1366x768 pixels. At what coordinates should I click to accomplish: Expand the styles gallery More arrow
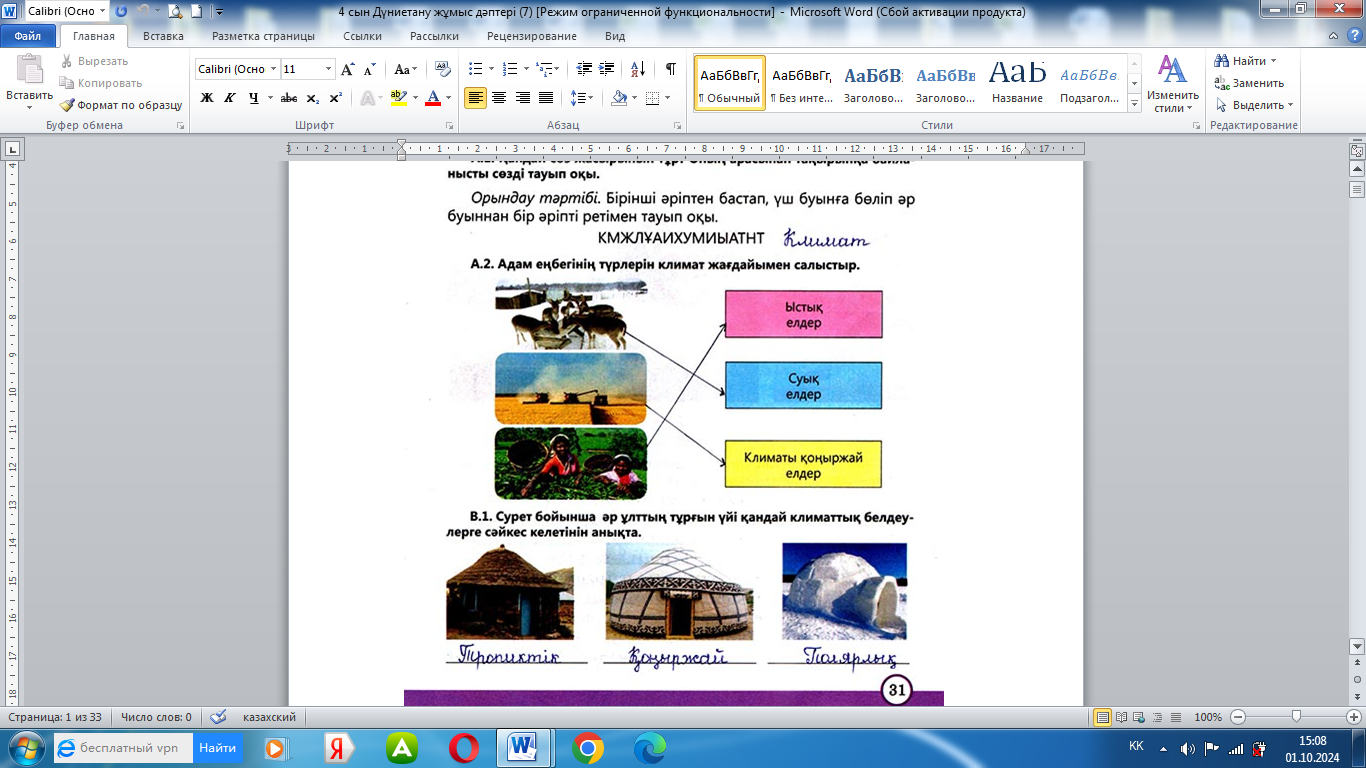tap(1134, 104)
